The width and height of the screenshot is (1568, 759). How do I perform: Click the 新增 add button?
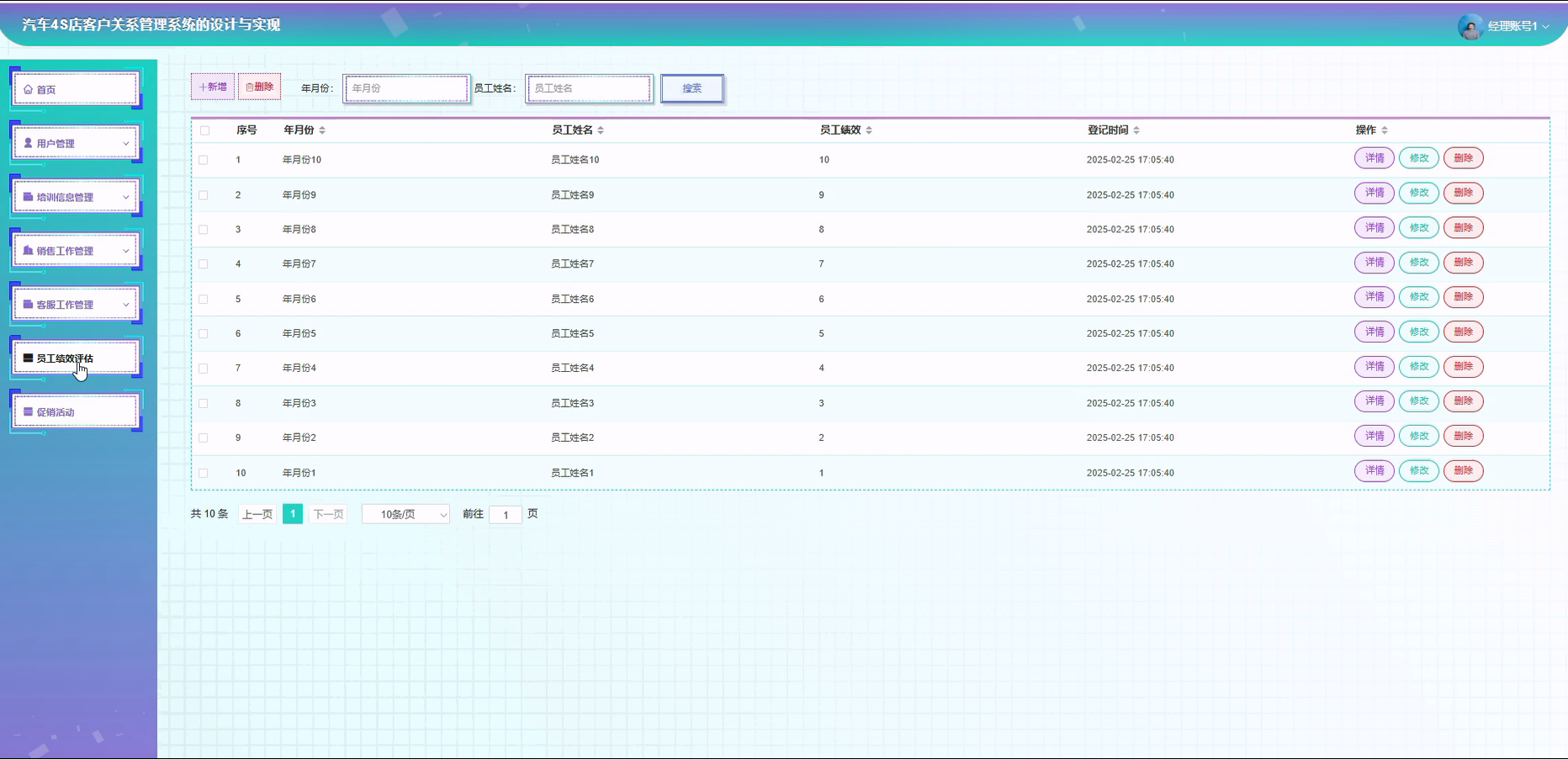[x=213, y=87]
